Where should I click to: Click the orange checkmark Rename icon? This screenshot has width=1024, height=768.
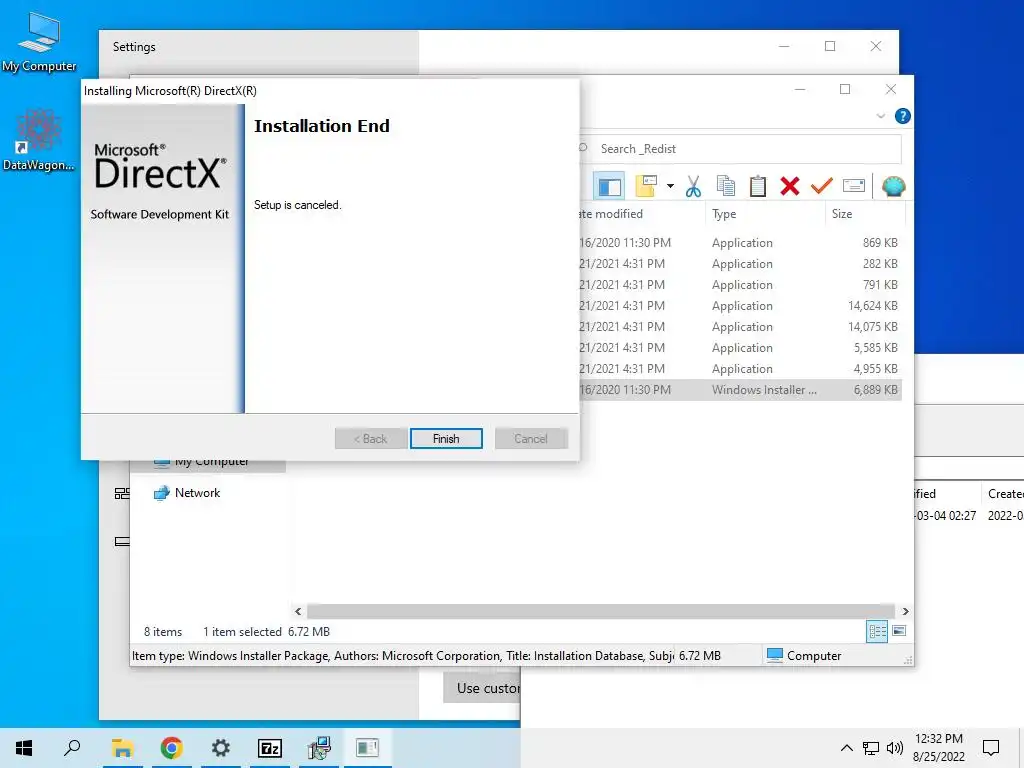(x=821, y=187)
